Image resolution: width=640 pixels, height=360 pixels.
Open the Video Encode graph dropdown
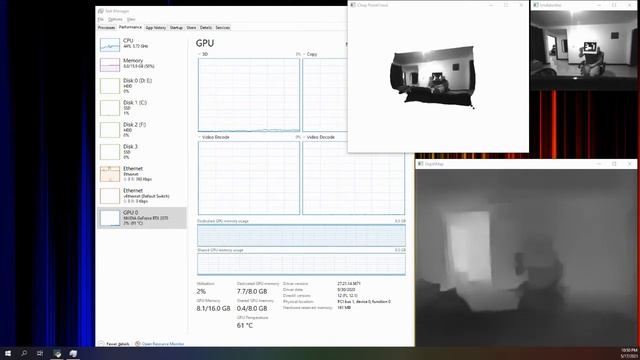200,137
